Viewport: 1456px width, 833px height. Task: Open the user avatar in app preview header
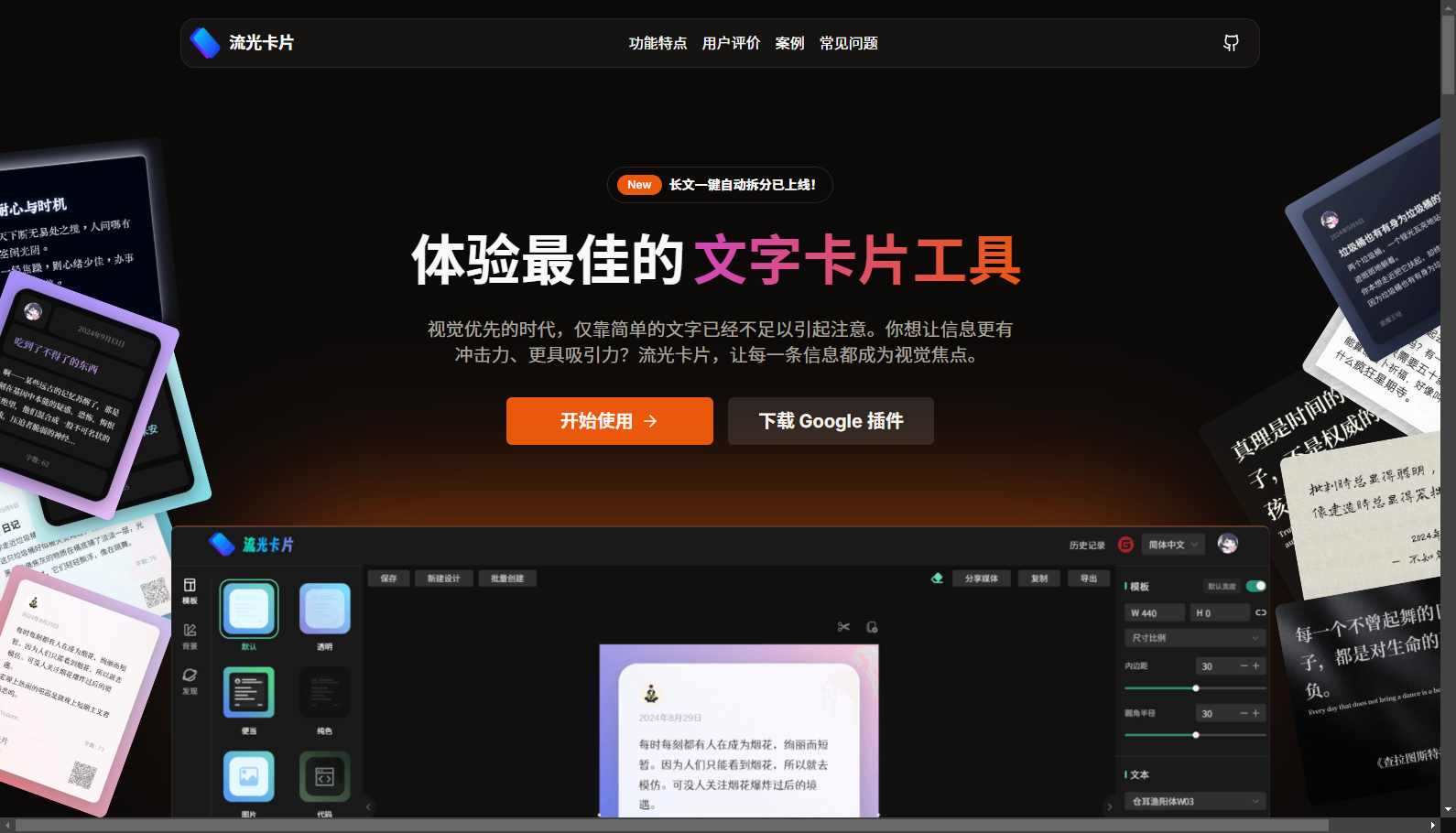pyautogui.click(x=1228, y=544)
